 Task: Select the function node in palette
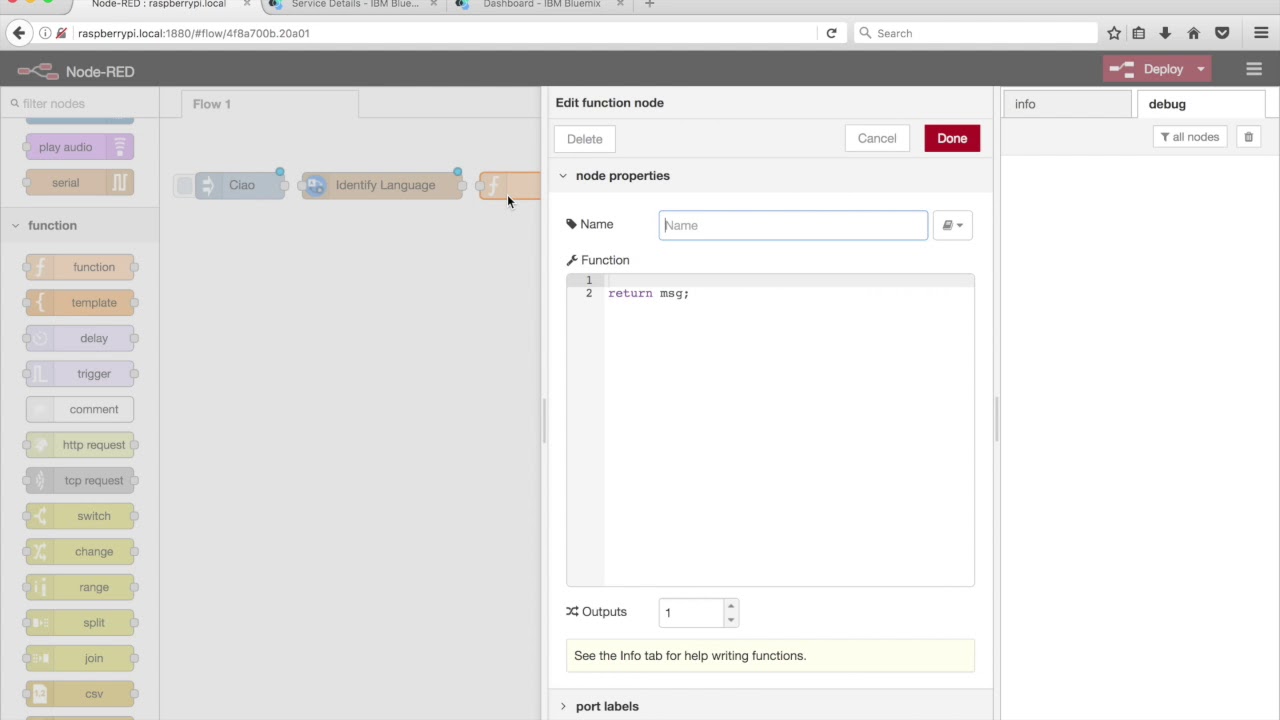(x=80, y=267)
